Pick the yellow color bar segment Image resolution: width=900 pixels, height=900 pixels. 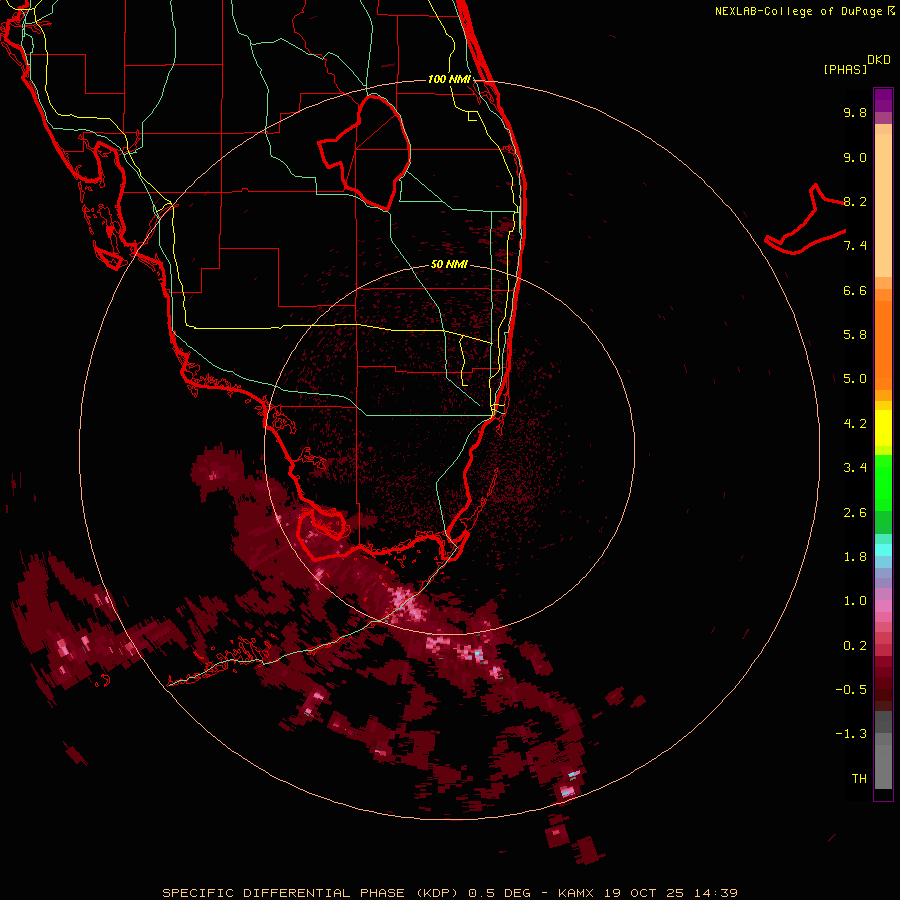(x=883, y=428)
